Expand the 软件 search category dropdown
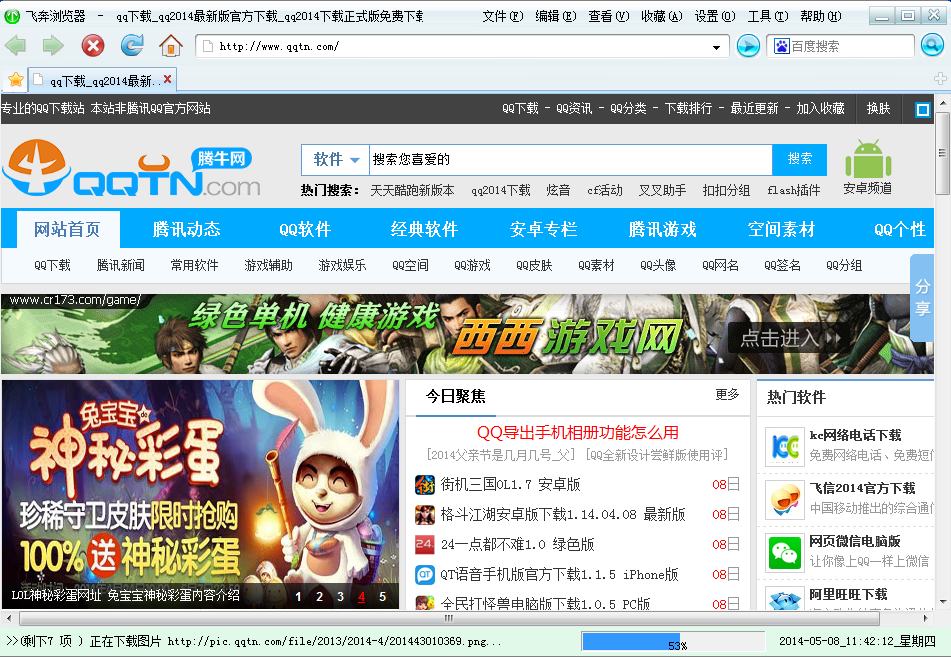The image size is (951, 657). [336, 160]
